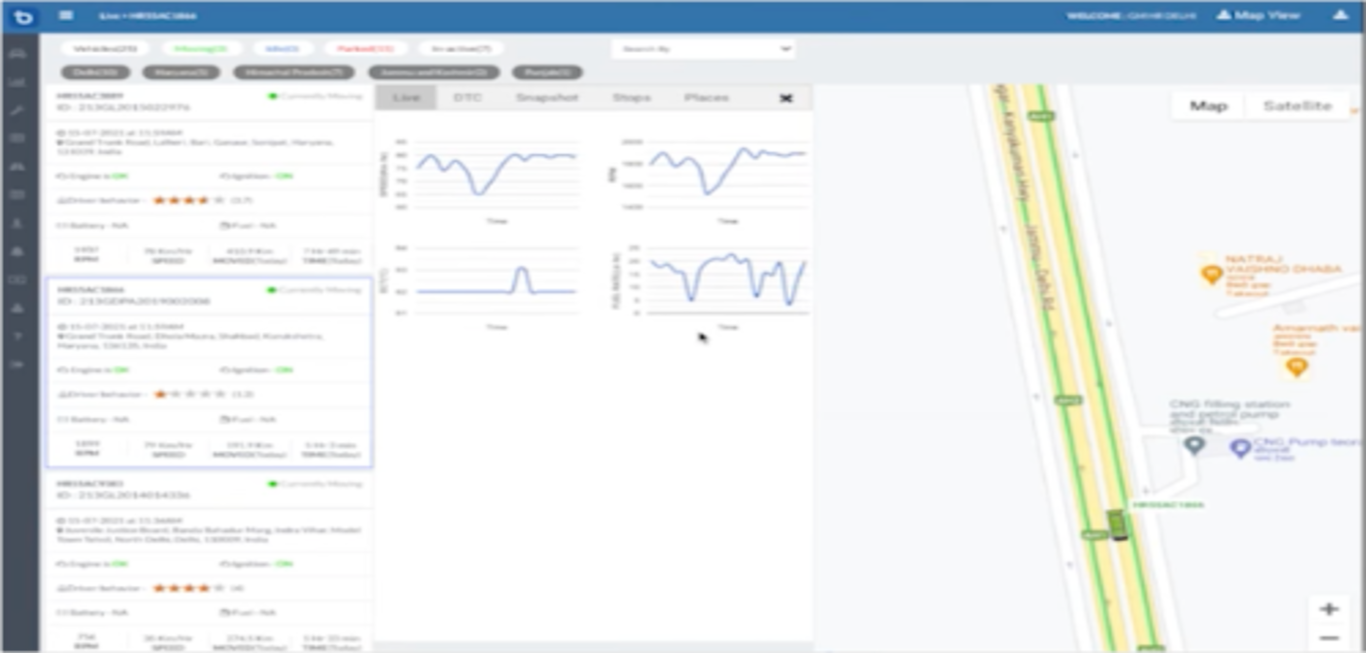The height and width of the screenshot is (653, 1366).
Task: Select the Delhi state chip
Action: pyautogui.click(x=96, y=72)
